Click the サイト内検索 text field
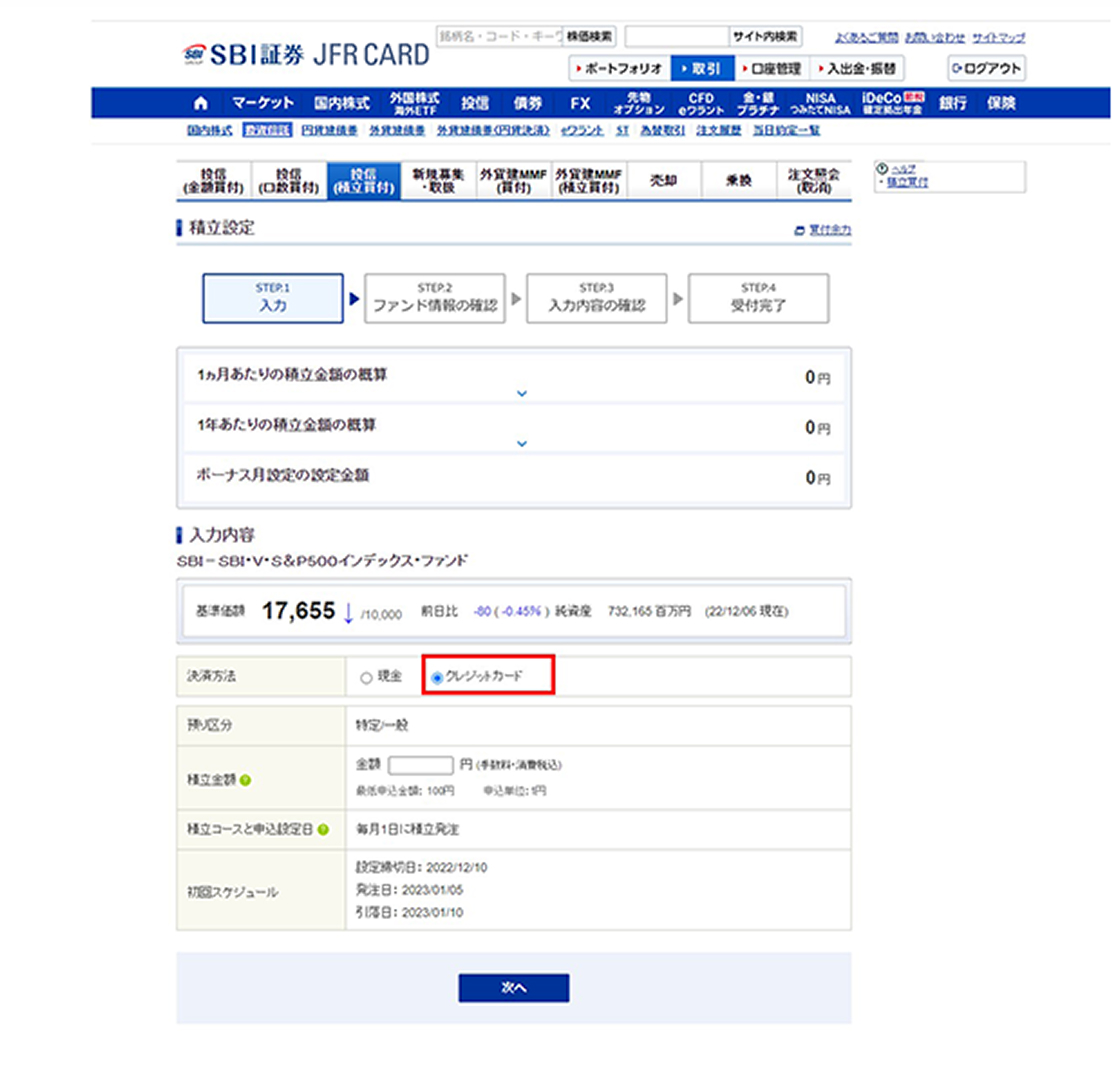The image size is (1120, 1074). point(676,36)
